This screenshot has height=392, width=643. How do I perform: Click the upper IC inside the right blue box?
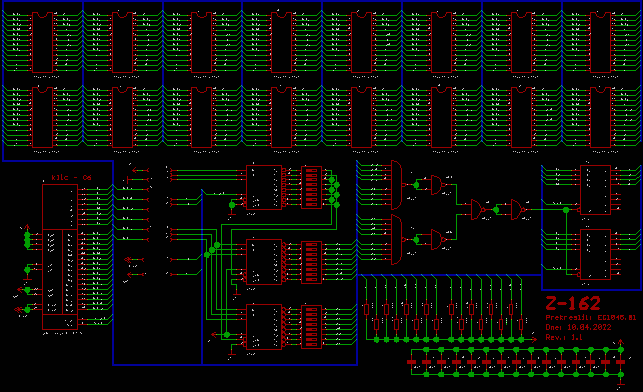pyautogui.click(x=595, y=190)
